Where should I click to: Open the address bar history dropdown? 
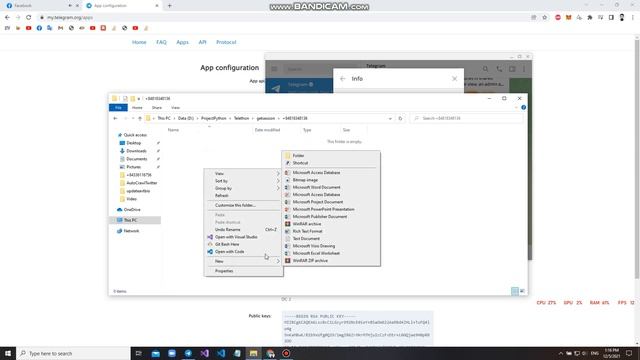[x=390, y=118]
